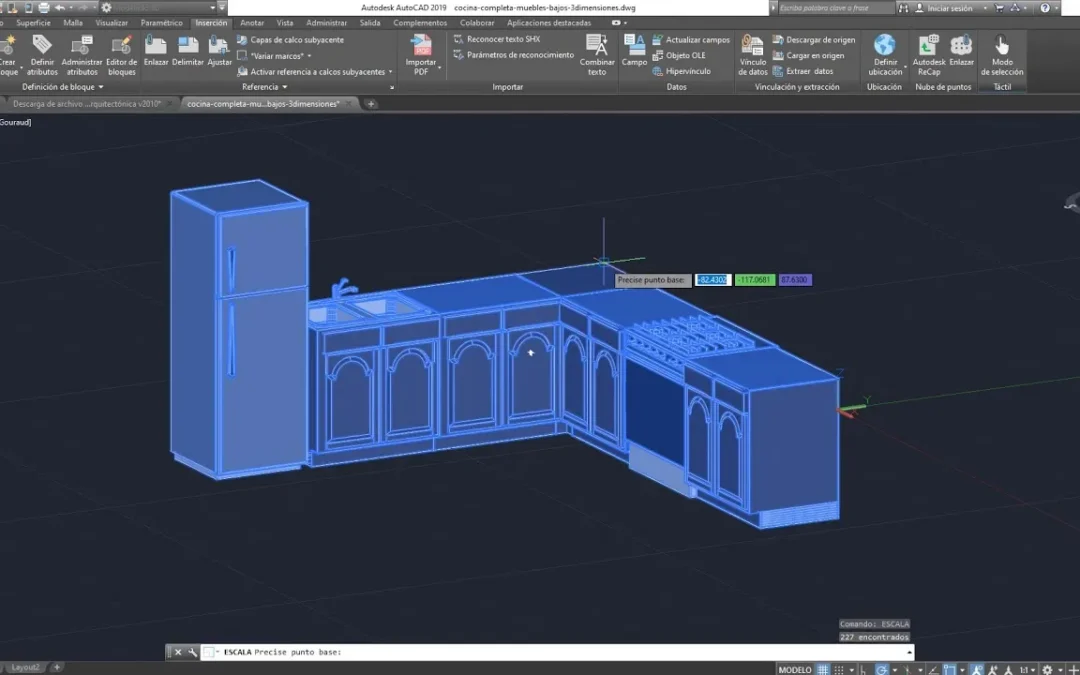Click Iniciar sesión to sign in
Viewport: 1080px width, 675px height.
click(x=949, y=8)
